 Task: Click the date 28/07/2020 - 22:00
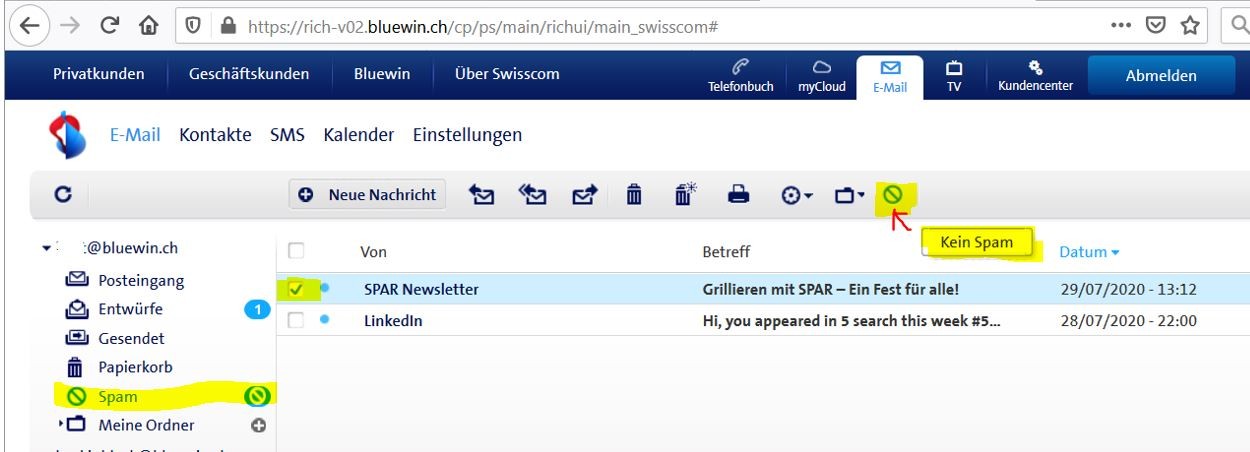click(1128, 320)
